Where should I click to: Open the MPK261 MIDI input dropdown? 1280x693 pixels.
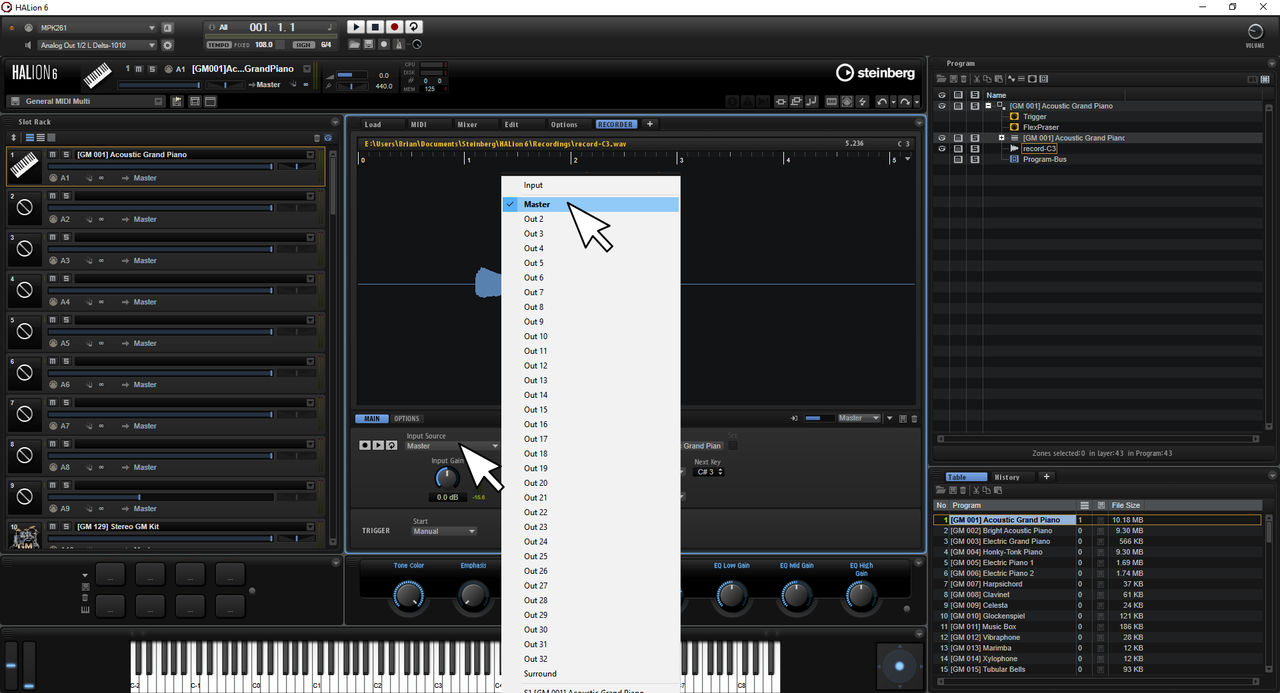click(x=97, y=28)
